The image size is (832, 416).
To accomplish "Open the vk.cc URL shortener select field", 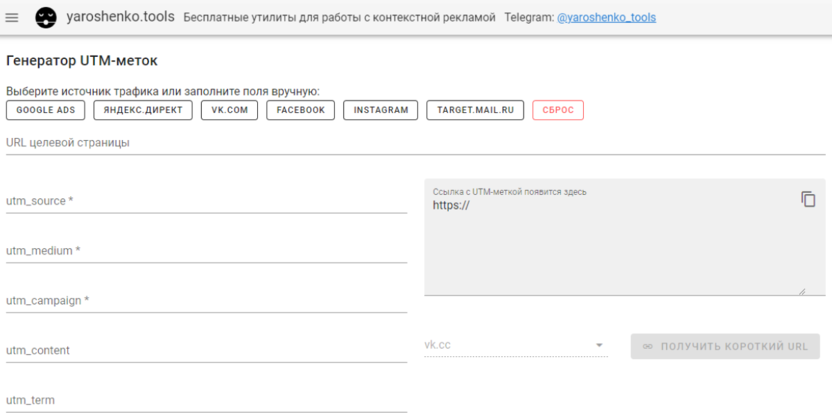I will click(x=510, y=345).
